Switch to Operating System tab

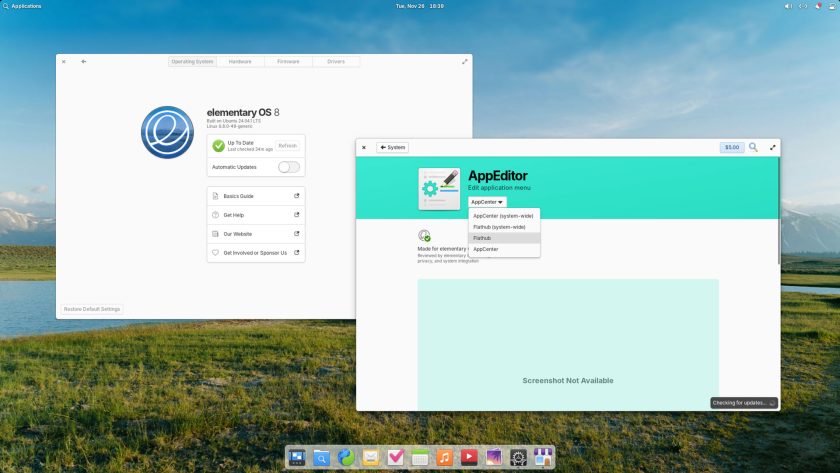[x=192, y=62]
